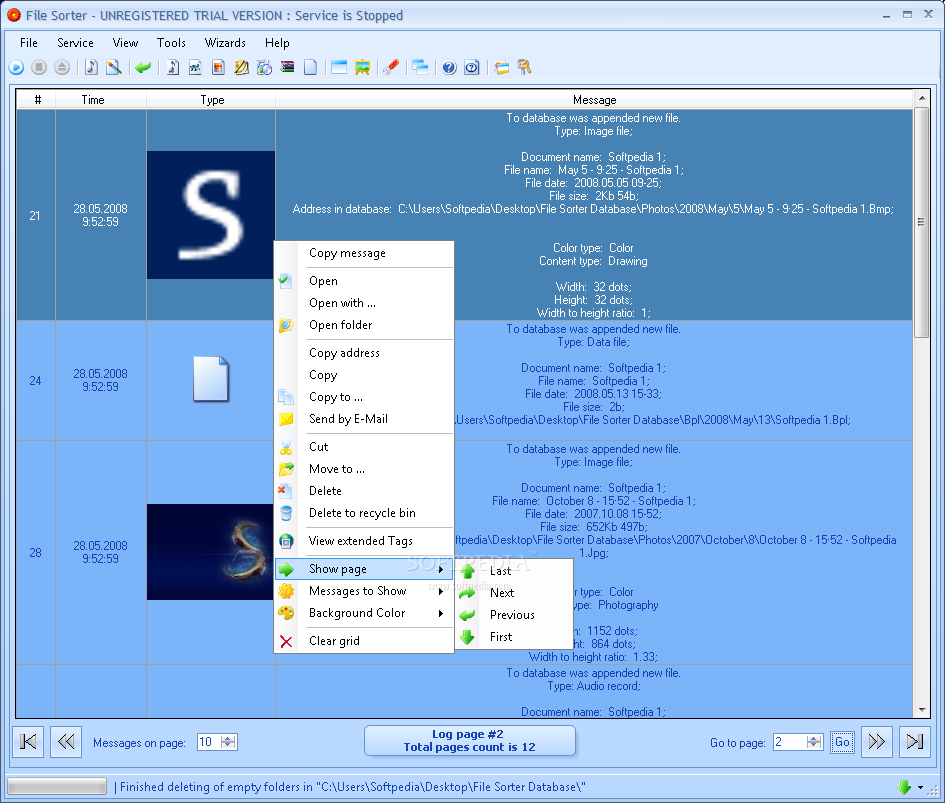Select Move to ... menu entry
This screenshot has width=945, height=803.
click(364, 469)
